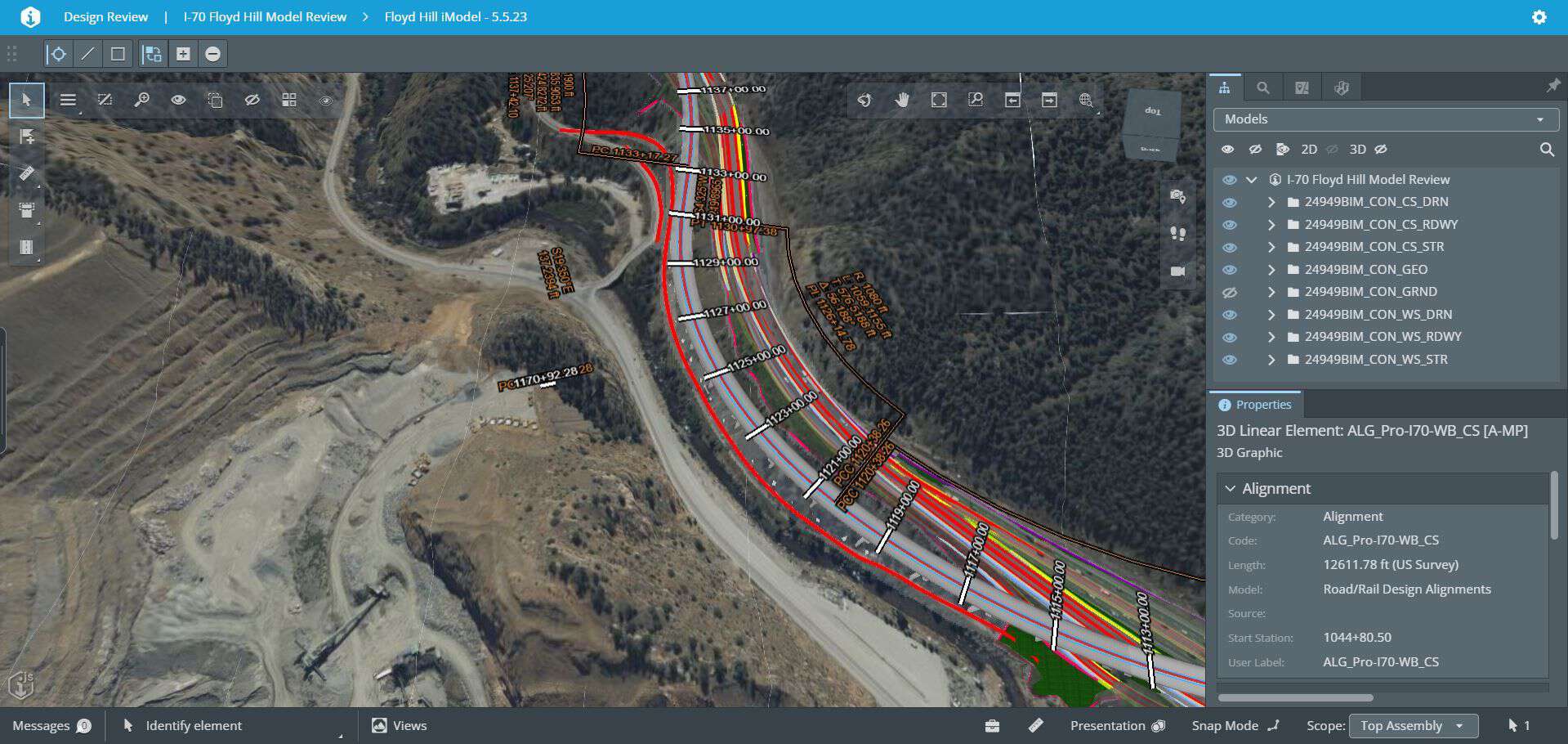Click the Undo view change arrow
Image resolution: width=1568 pixels, height=744 pixels.
click(1012, 100)
